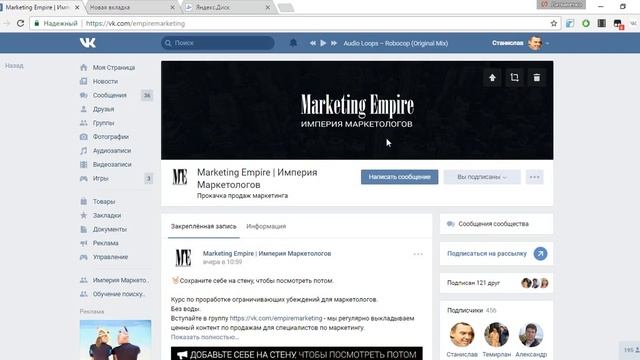Close the Marketing Empire browser tab
This screenshot has height=360, width=640.
tap(77, 7)
